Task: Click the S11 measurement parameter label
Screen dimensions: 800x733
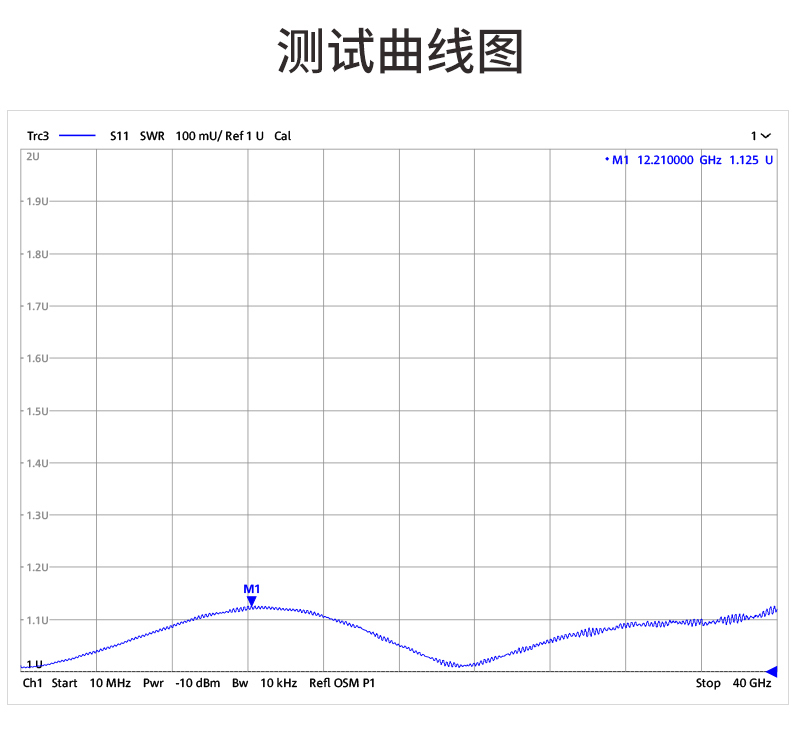Action: coord(119,136)
